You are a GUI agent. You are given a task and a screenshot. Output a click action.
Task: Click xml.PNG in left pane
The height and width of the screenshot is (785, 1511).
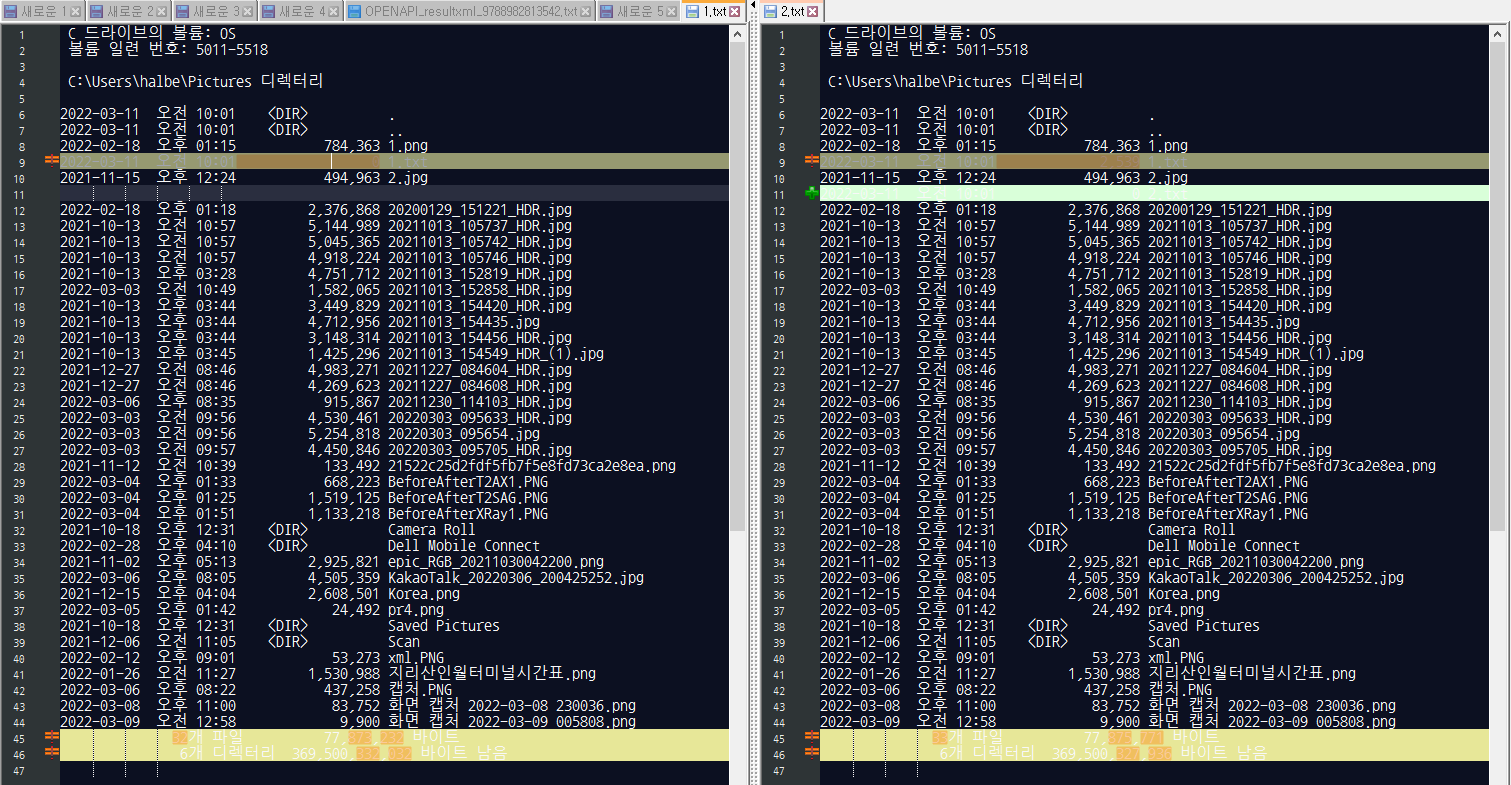coord(416,658)
